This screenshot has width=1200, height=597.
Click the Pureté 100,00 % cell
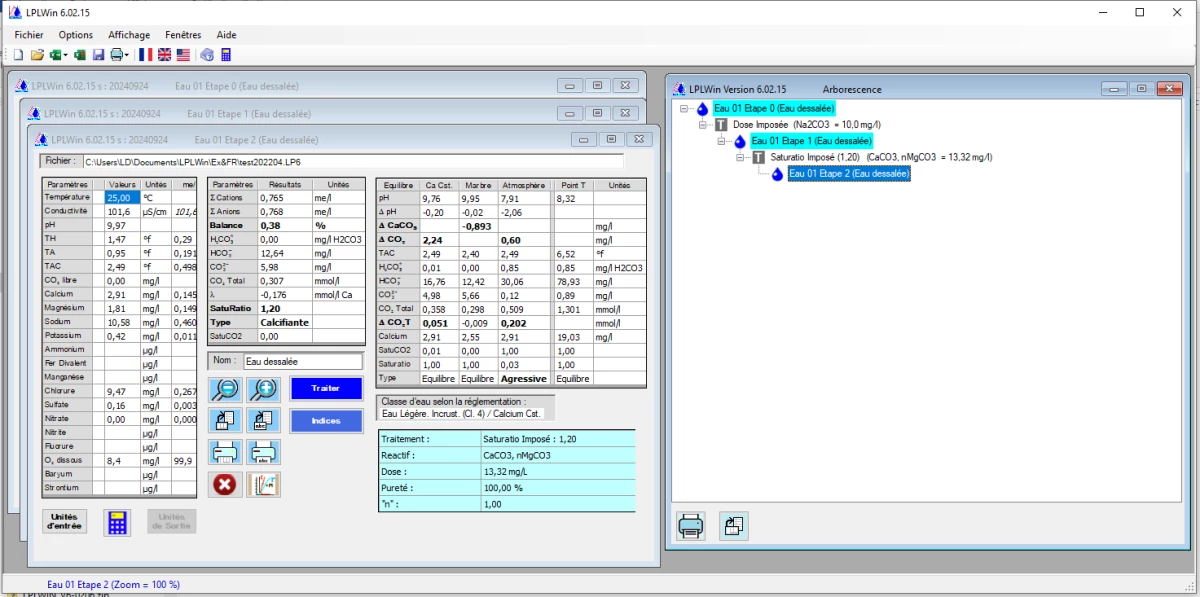[557, 488]
